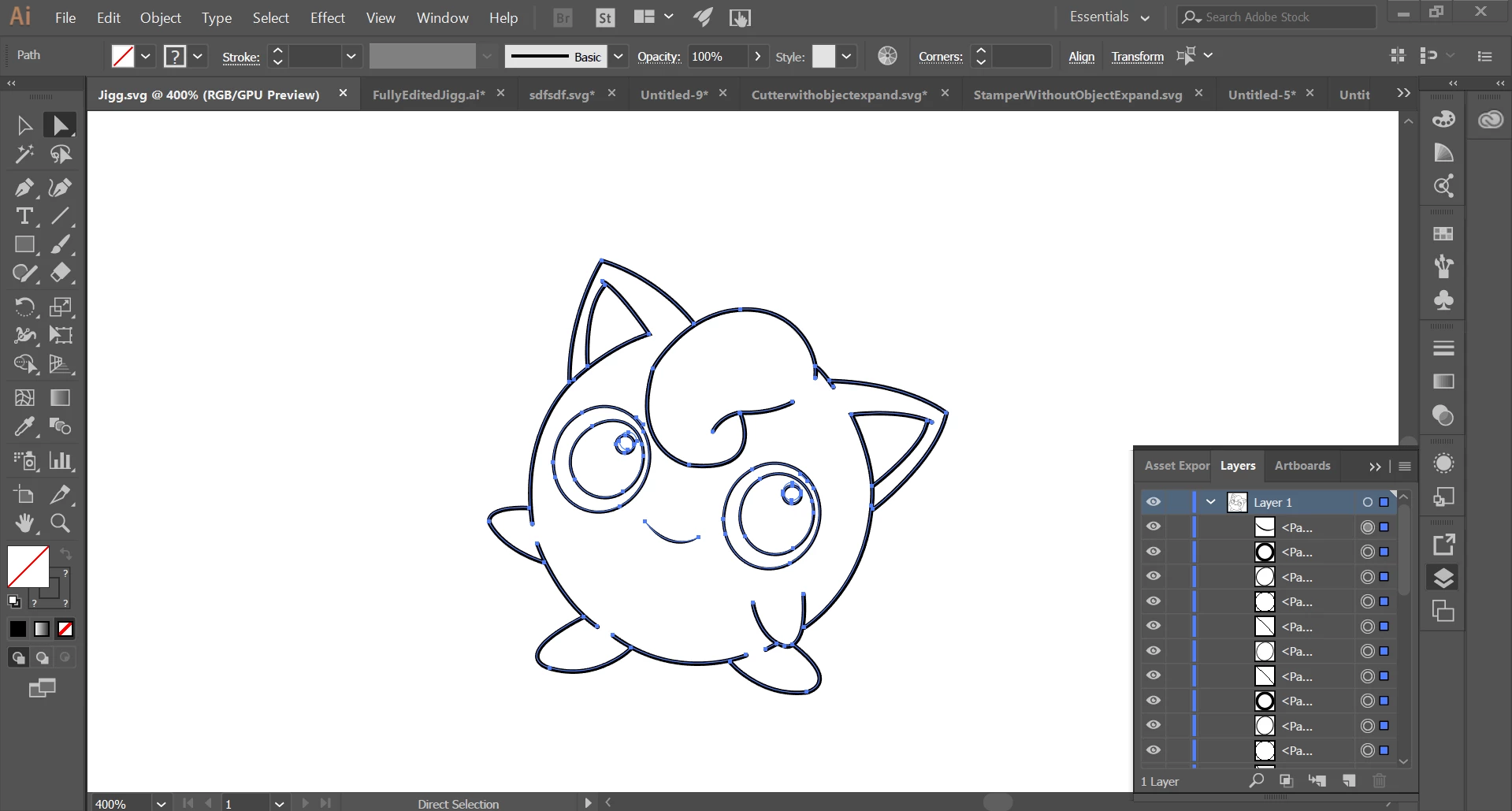1512x811 pixels.
Task: Select the Rectangle tool
Action: [24, 244]
